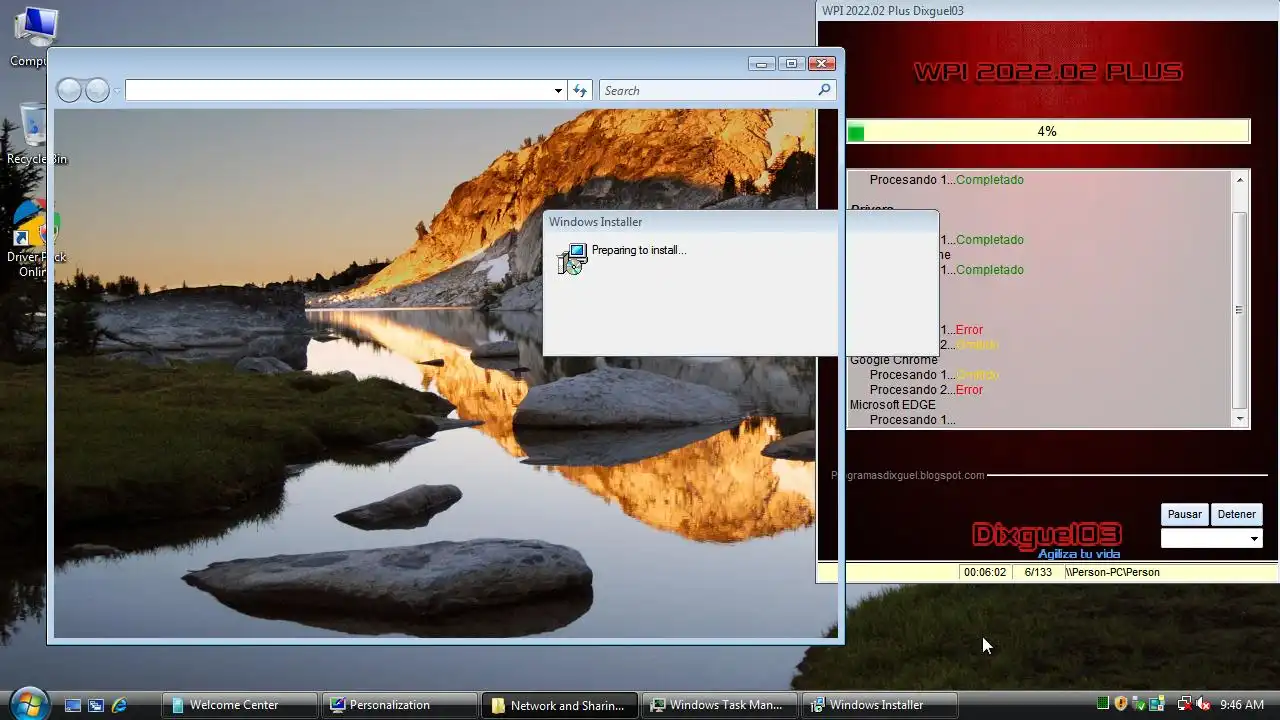
Task: Close the Explorer window
Action: point(821,64)
